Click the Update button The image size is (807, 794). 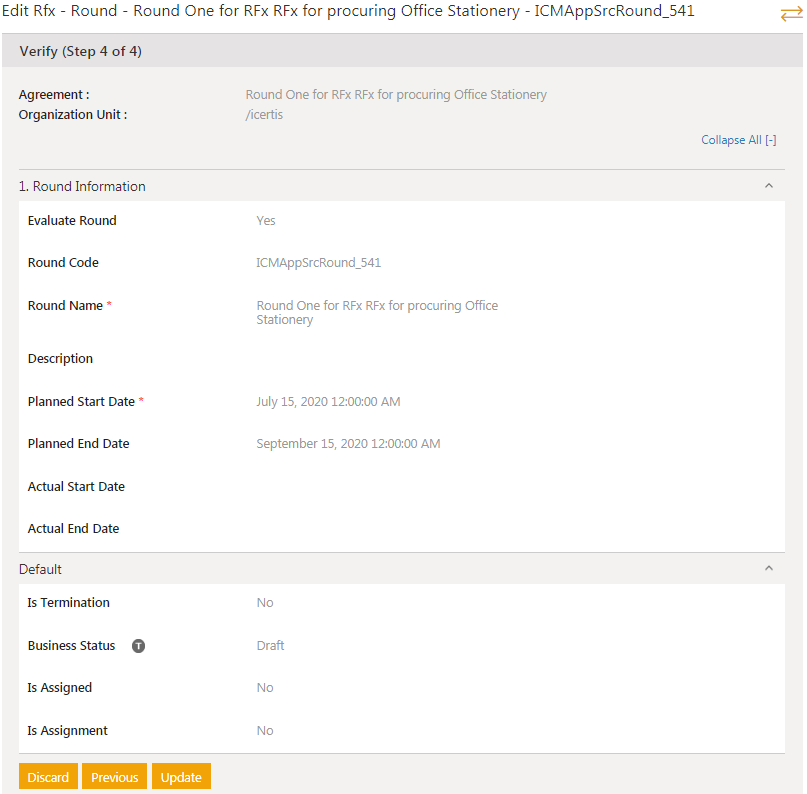pyautogui.click(x=181, y=777)
